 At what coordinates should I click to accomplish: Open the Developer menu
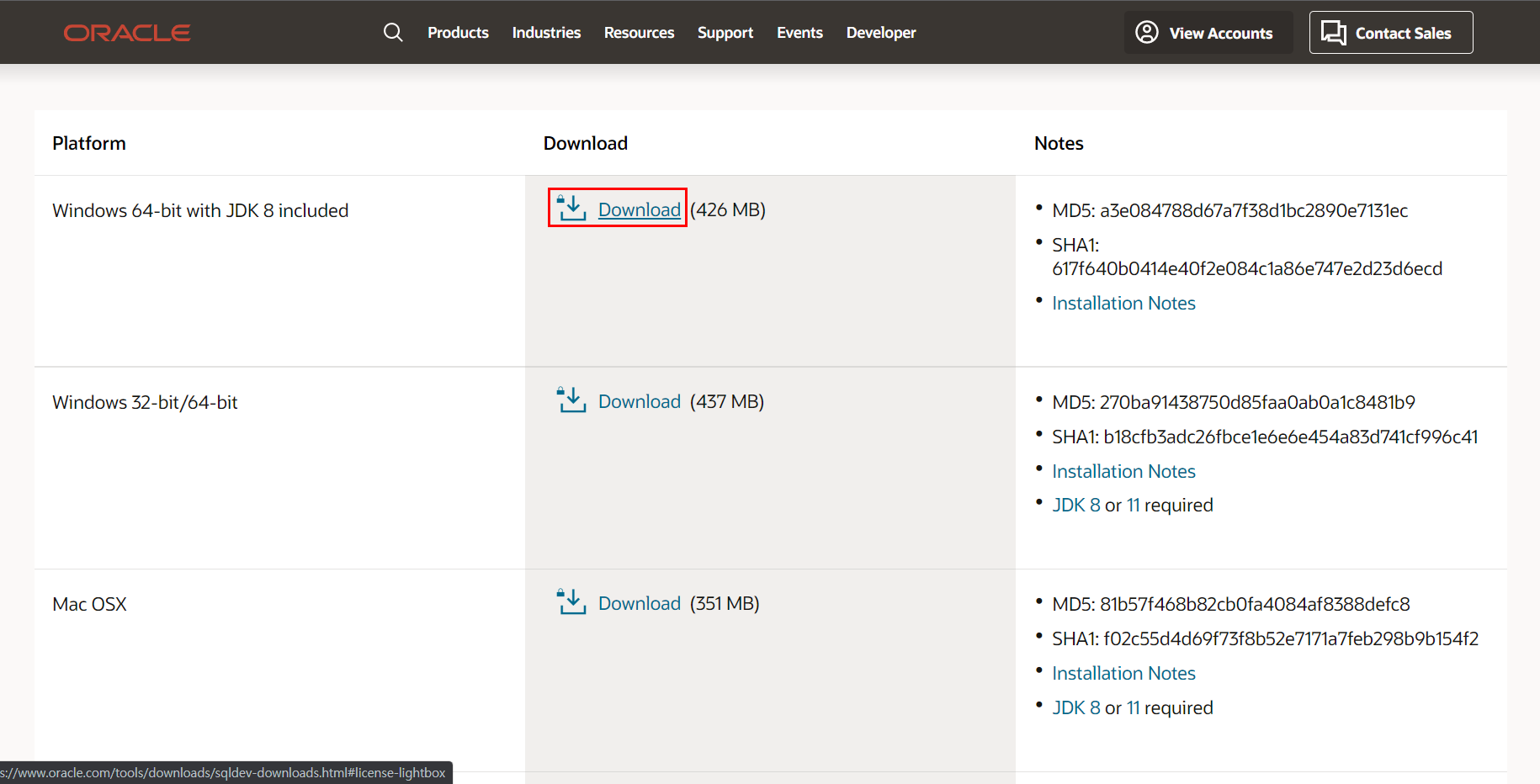(881, 33)
